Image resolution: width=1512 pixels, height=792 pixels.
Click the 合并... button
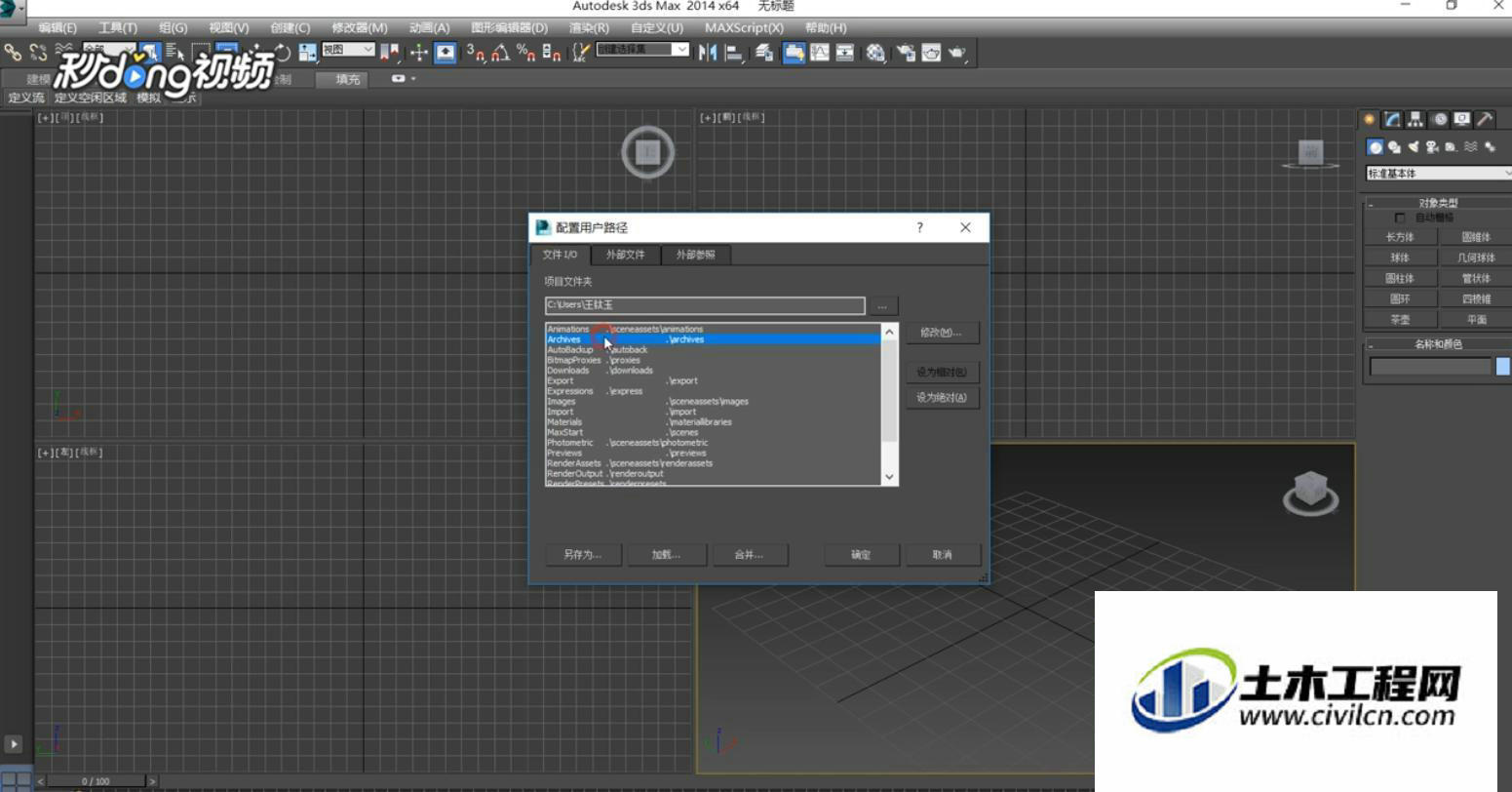tap(749, 554)
